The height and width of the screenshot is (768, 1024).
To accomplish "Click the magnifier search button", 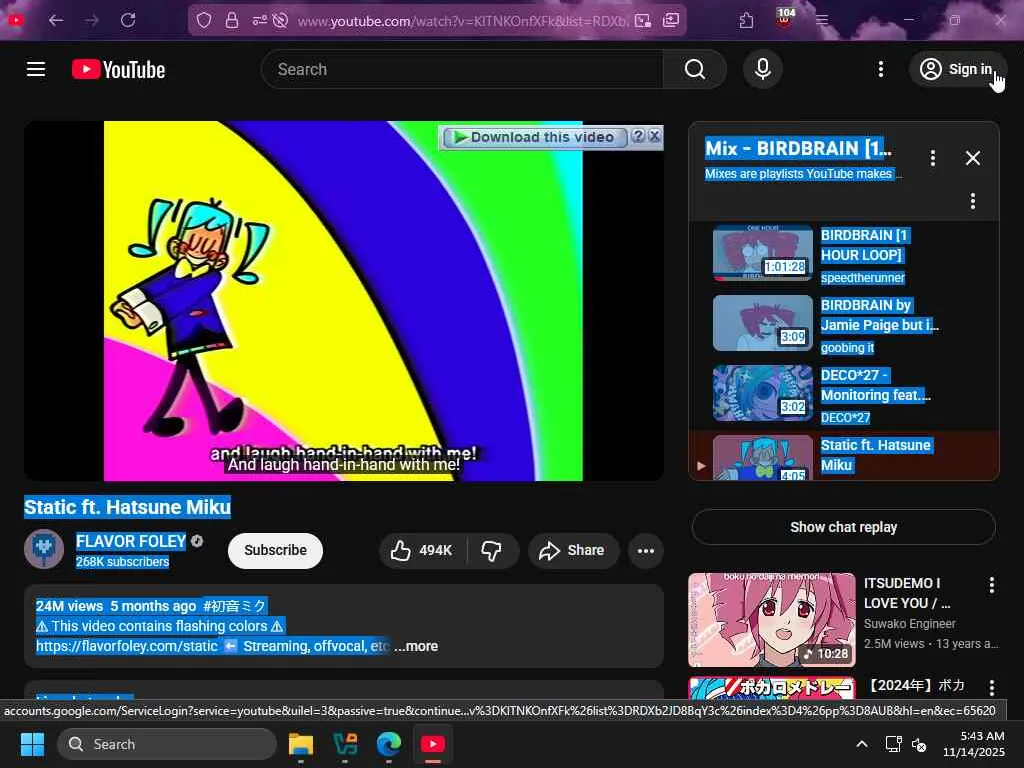I will coord(695,69).
